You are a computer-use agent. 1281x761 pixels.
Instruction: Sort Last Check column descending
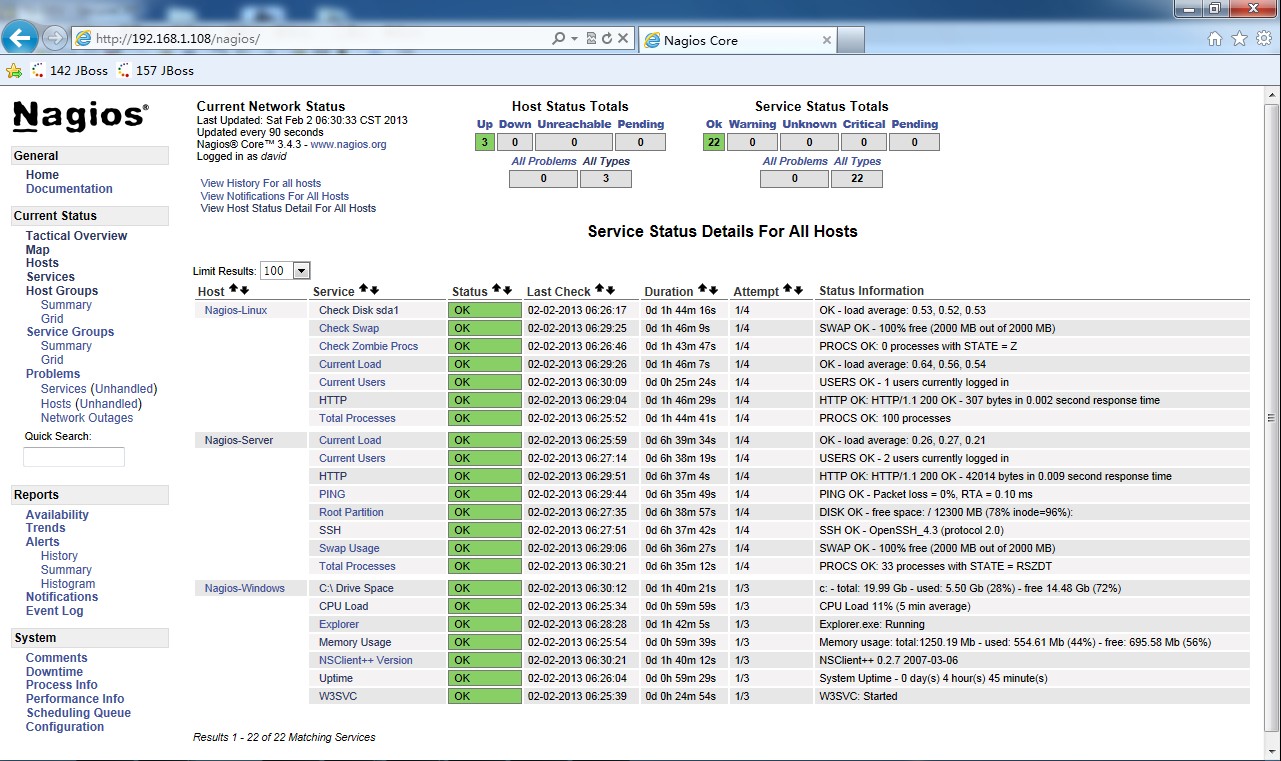tap(610, 290)
